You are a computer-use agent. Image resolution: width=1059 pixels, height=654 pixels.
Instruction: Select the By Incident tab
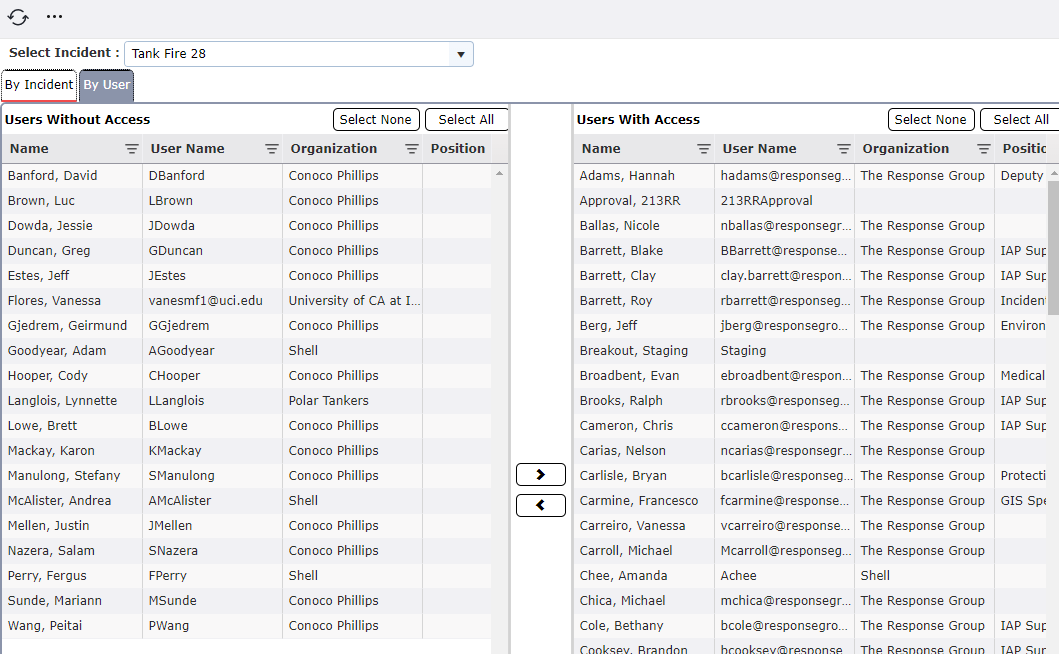[39, 85]
